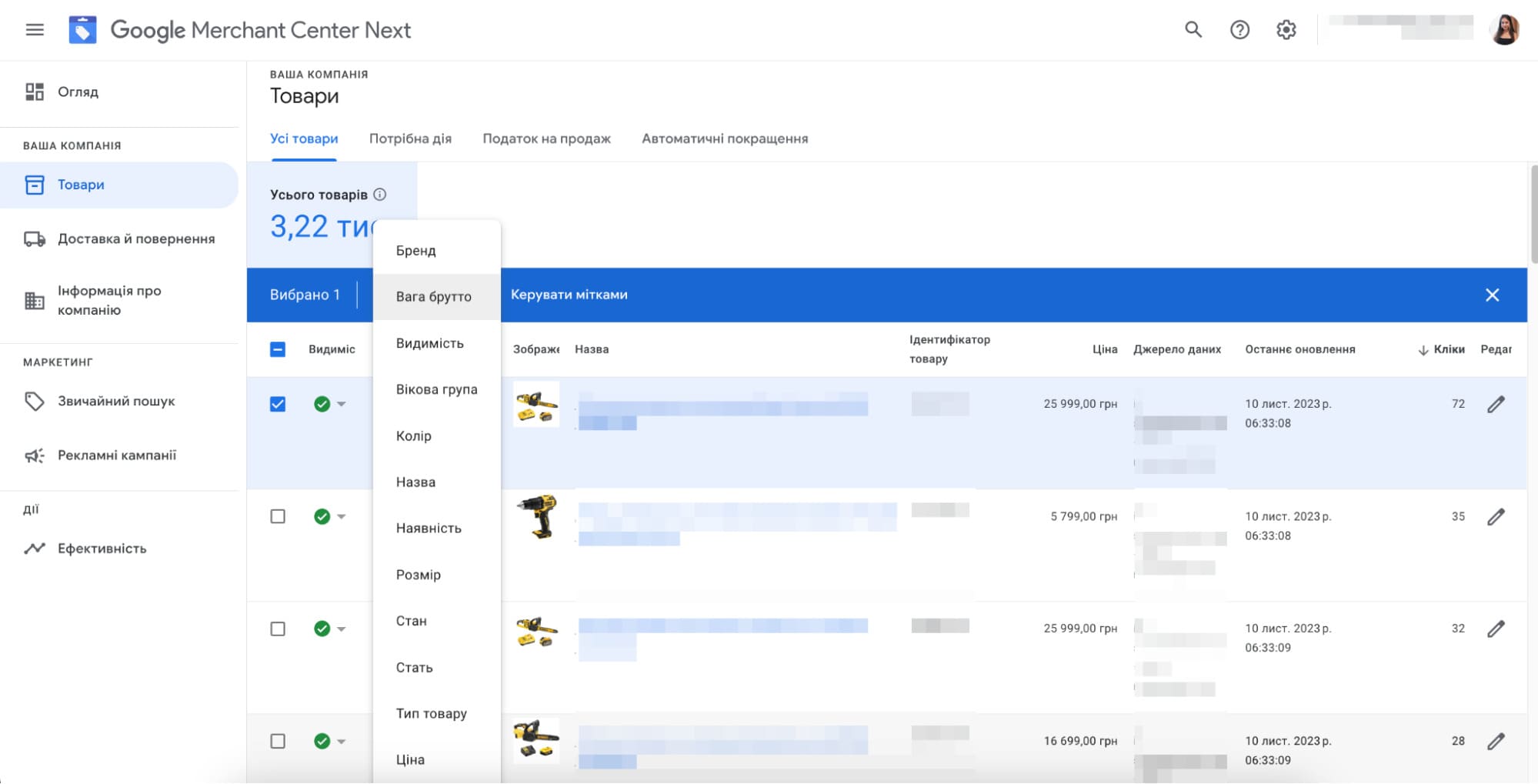Select Вага брутто from the dropdown menu
The height and width of the screenshot is (784, 1538).
tap(433, 297)
